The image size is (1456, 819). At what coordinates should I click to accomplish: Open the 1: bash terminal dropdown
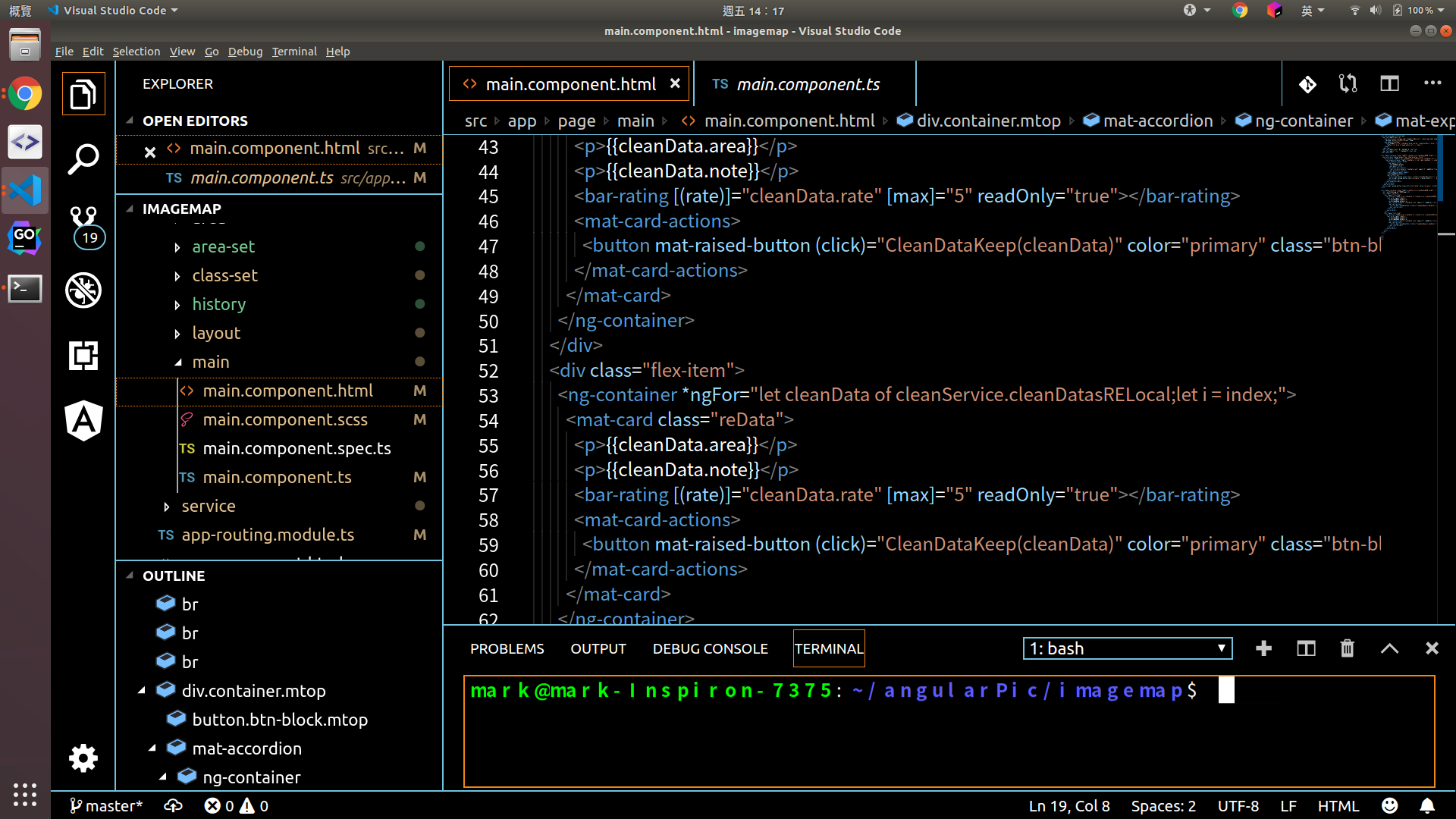pyautogui.click(x=1127, y=648)
